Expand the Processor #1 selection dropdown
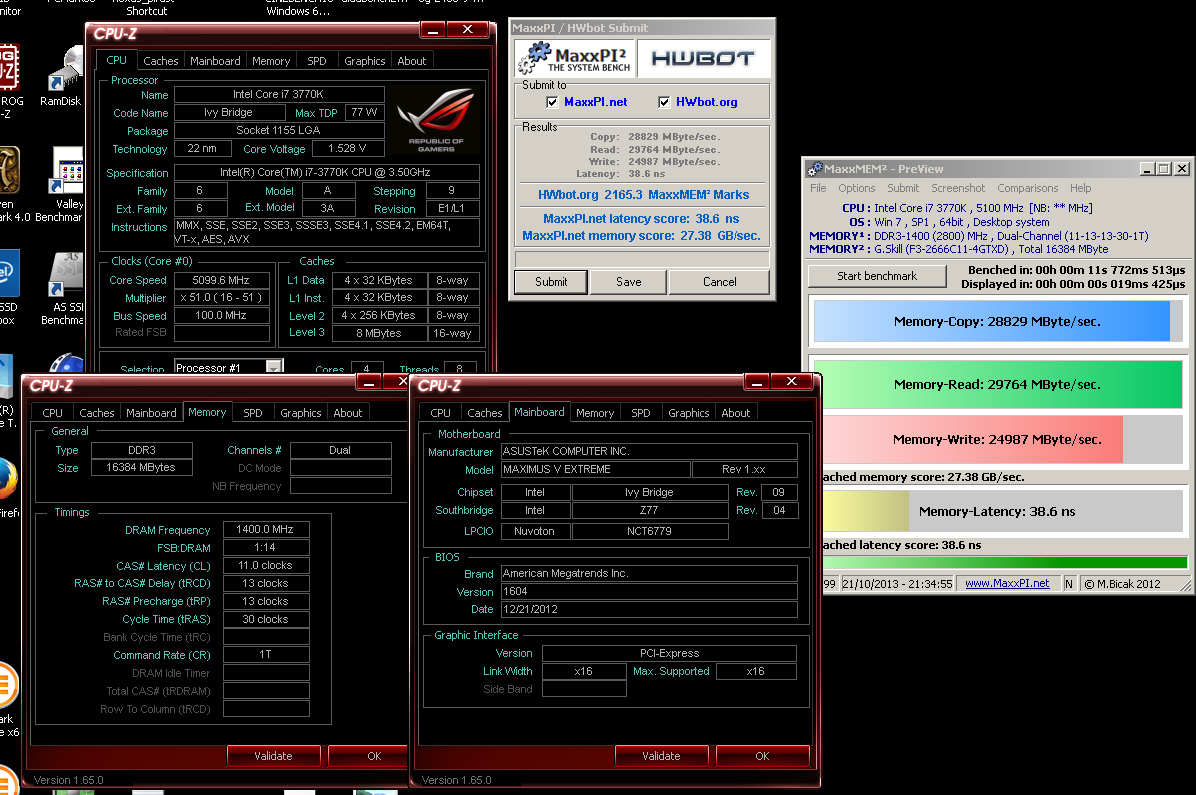Image resolution: width=1196 pixels, height=795 pixels. [x=274, y=367]
